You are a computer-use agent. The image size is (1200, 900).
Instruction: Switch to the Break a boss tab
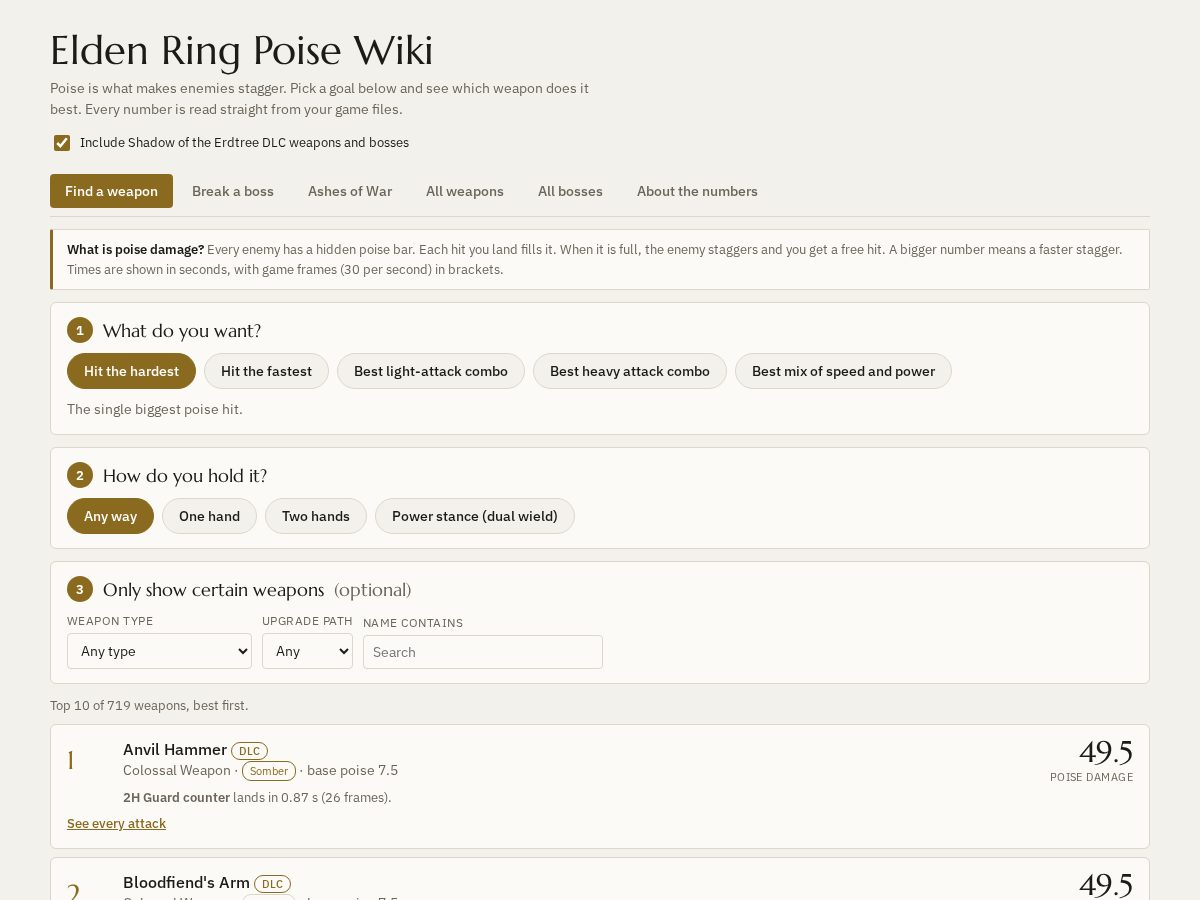tap(233, 191)
